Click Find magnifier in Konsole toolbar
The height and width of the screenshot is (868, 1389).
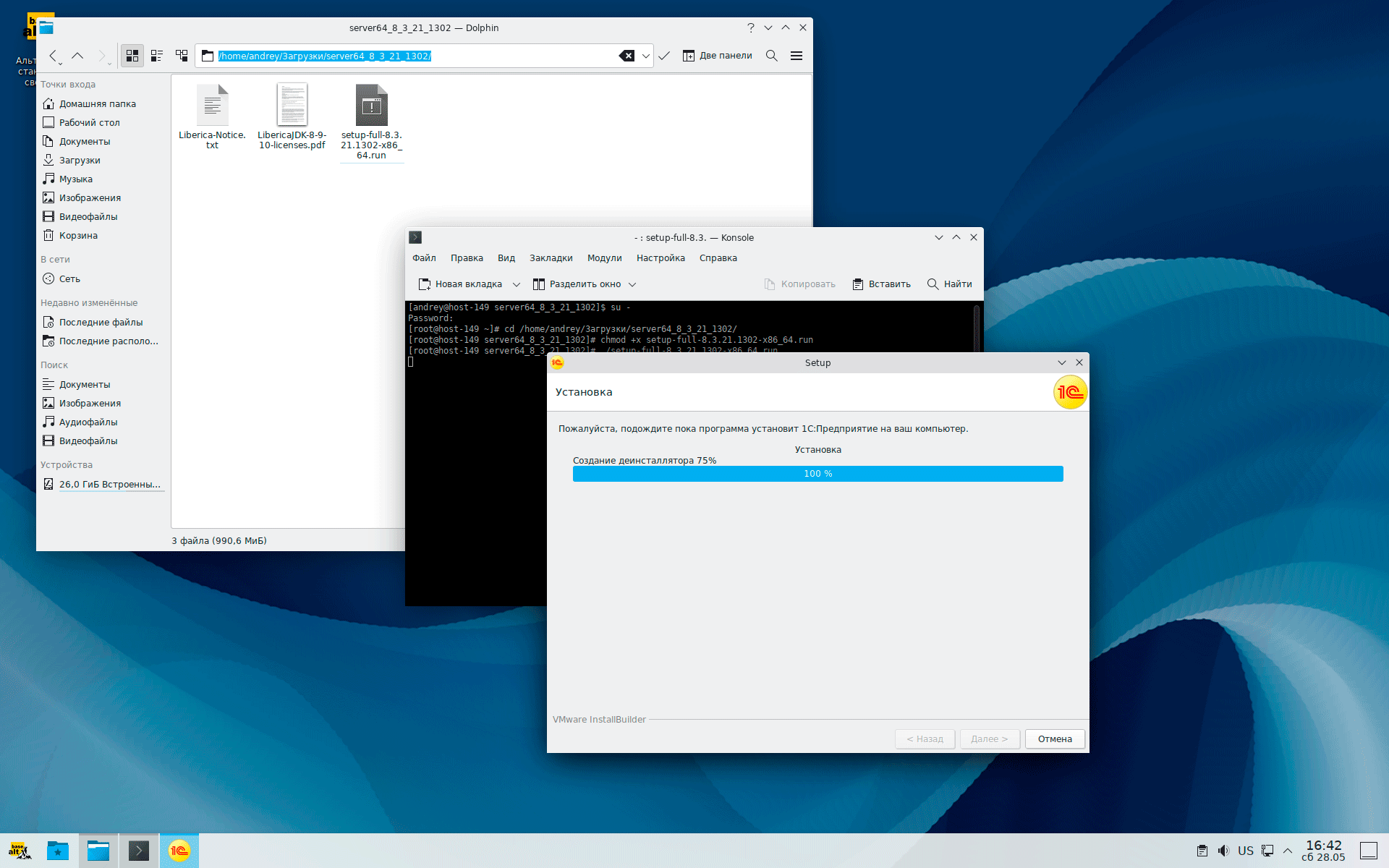(933, 284)
